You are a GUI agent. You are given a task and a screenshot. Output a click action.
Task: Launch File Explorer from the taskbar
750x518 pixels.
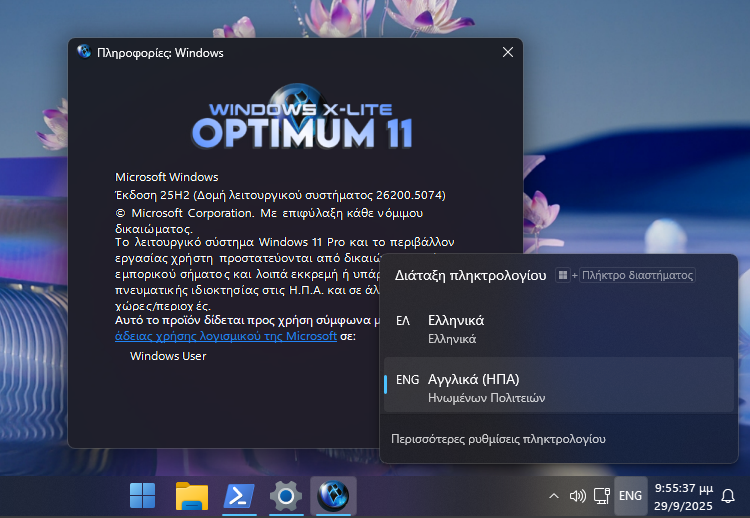(x=190, y=495)
